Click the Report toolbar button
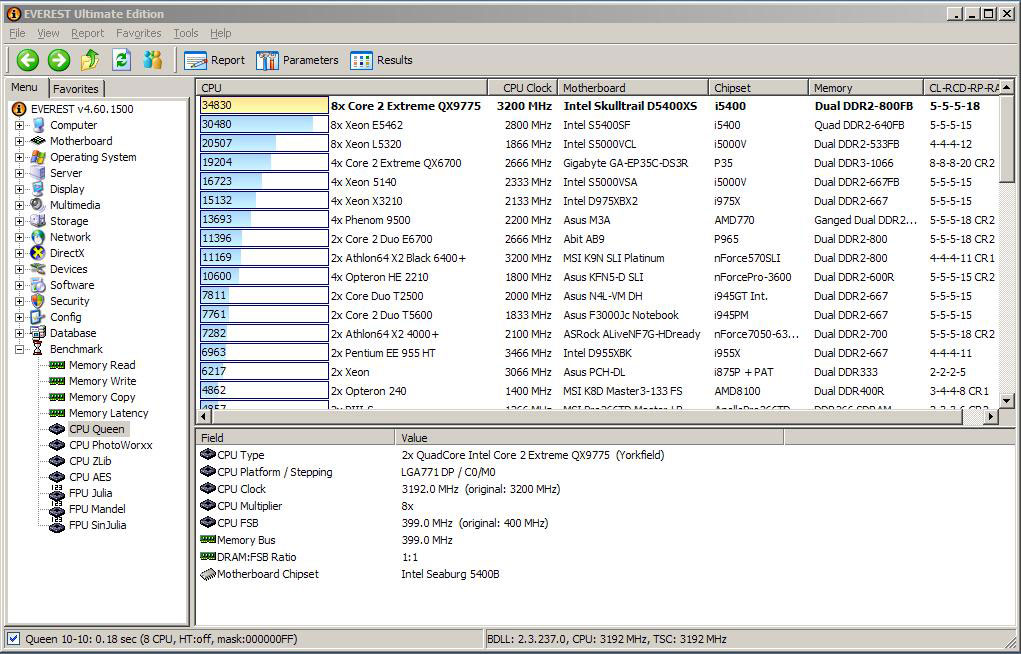The image size is (1021, 654). click(x=214, y=61)
